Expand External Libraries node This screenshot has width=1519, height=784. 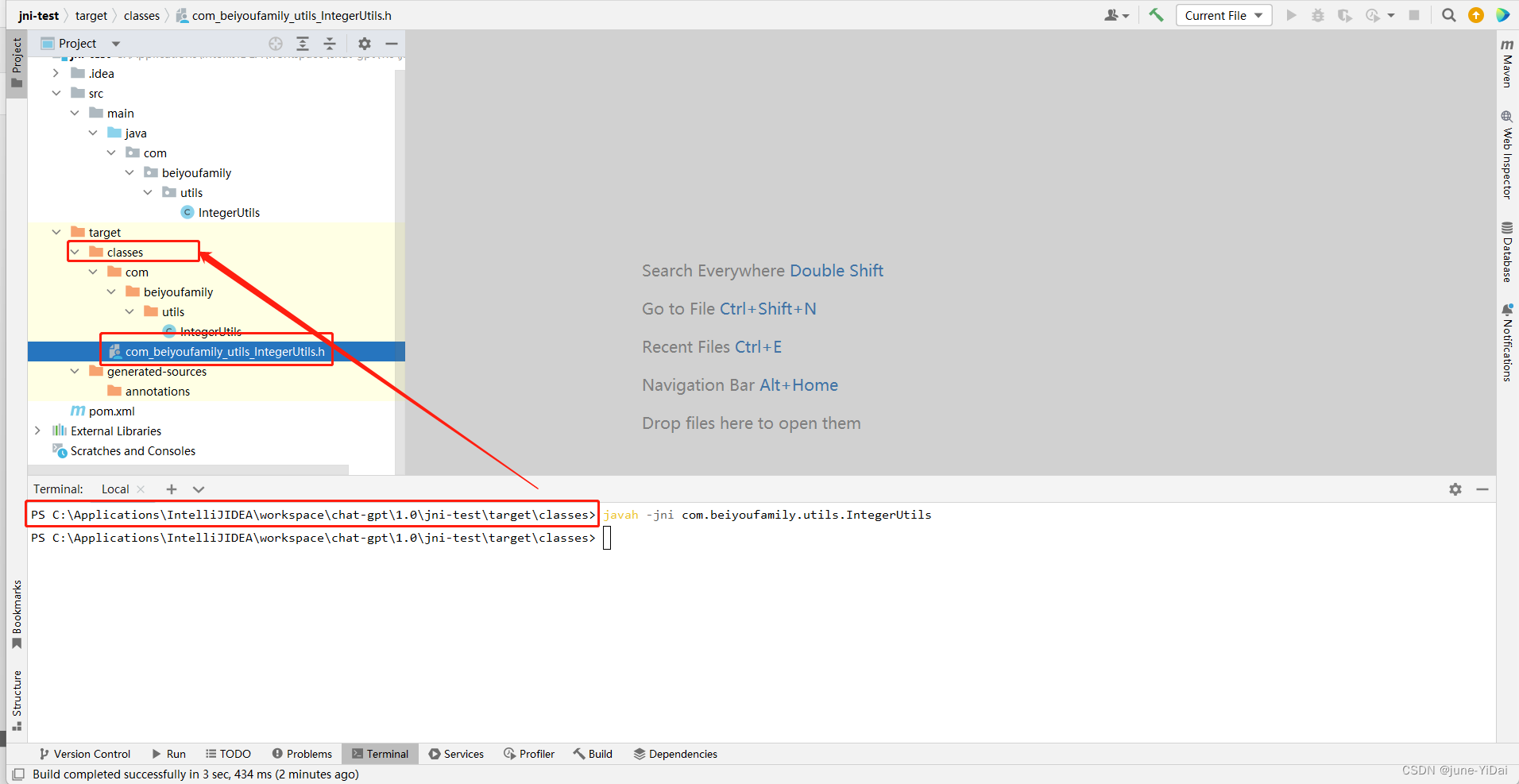coord(37,431)
